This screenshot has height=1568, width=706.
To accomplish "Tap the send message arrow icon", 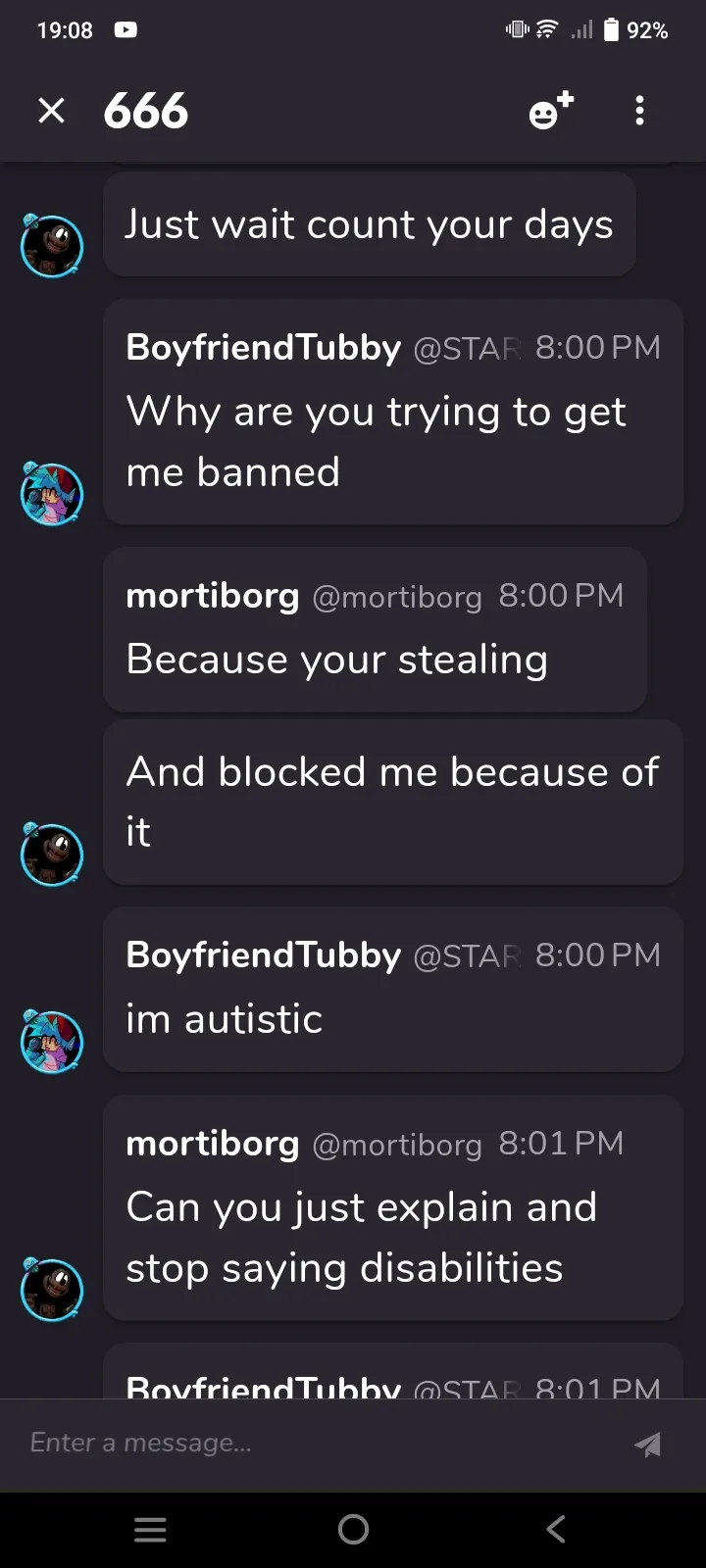I will coord(647,1444).
